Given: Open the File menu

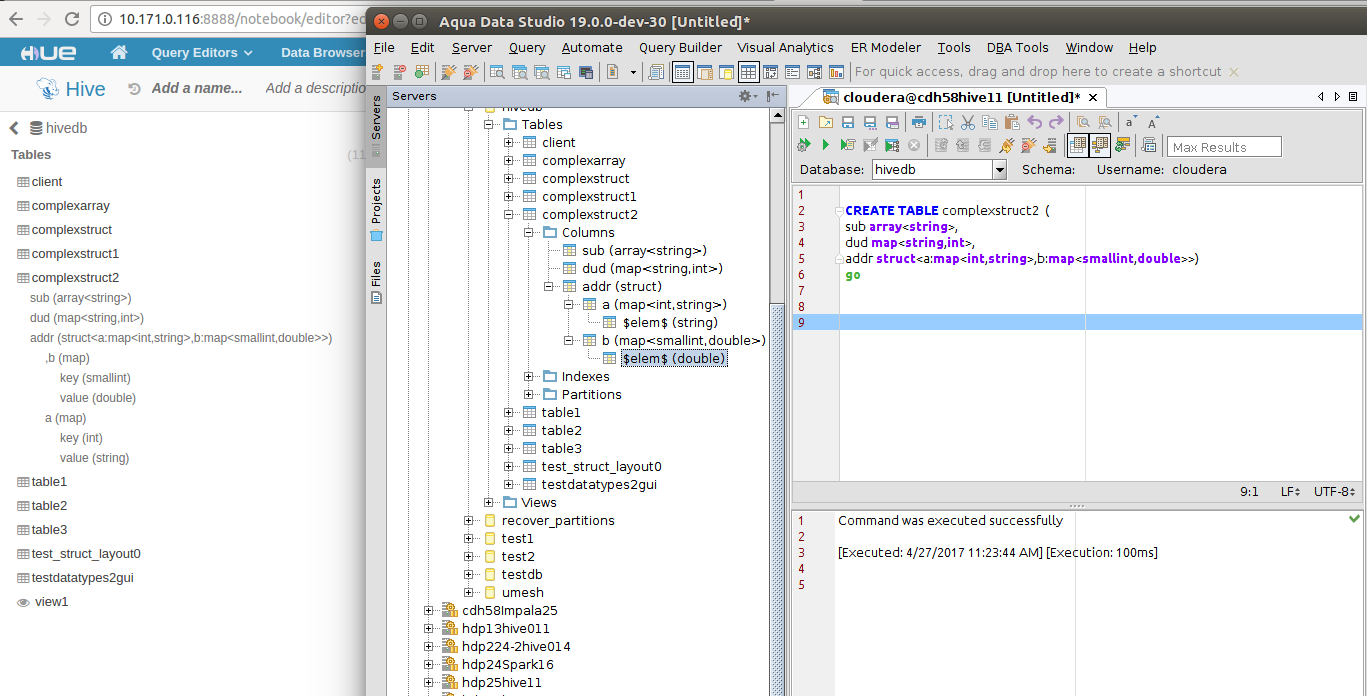Looking at the screenshot, I should click(384, 47).
